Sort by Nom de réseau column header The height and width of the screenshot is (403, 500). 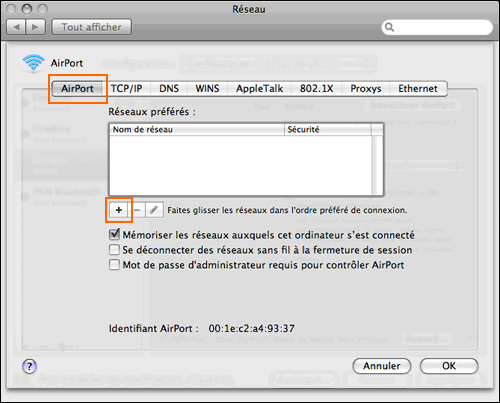197,130
